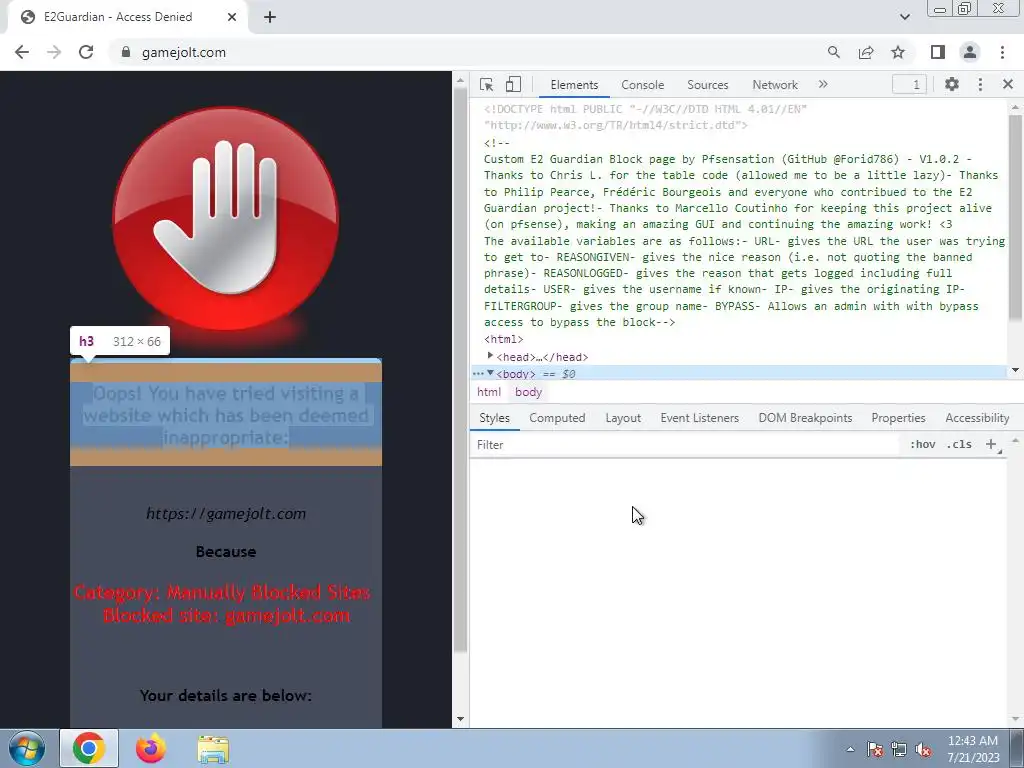1024x768 pixels.
Task: Click the https://gamejolt.com blocked URL text
Action: [x=226, y=514]
